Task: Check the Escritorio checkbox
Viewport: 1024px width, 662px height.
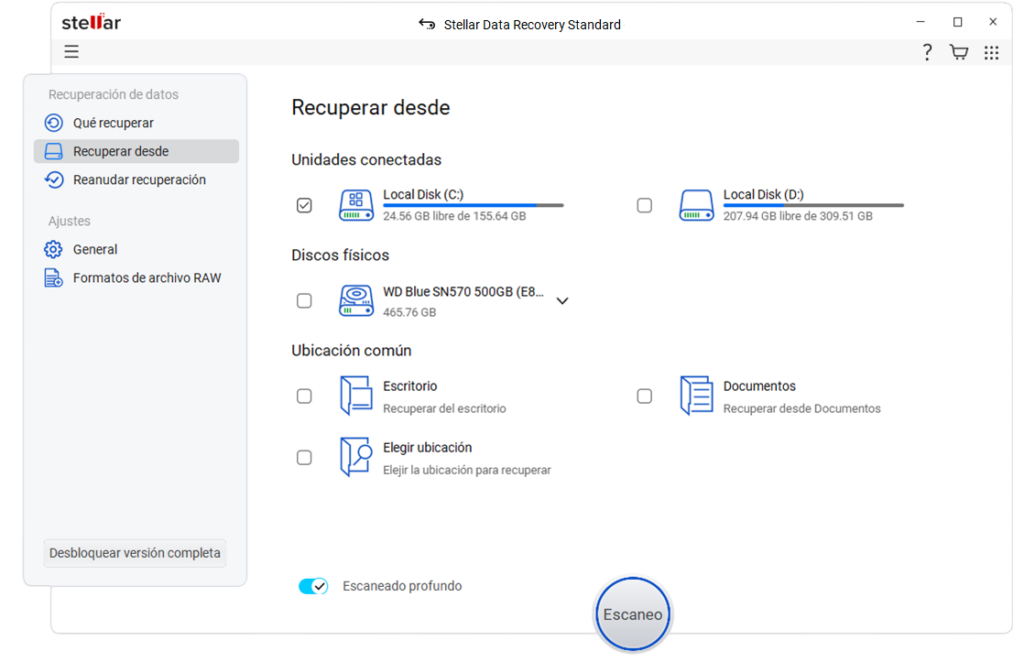Action: click(x=304, y=396)
